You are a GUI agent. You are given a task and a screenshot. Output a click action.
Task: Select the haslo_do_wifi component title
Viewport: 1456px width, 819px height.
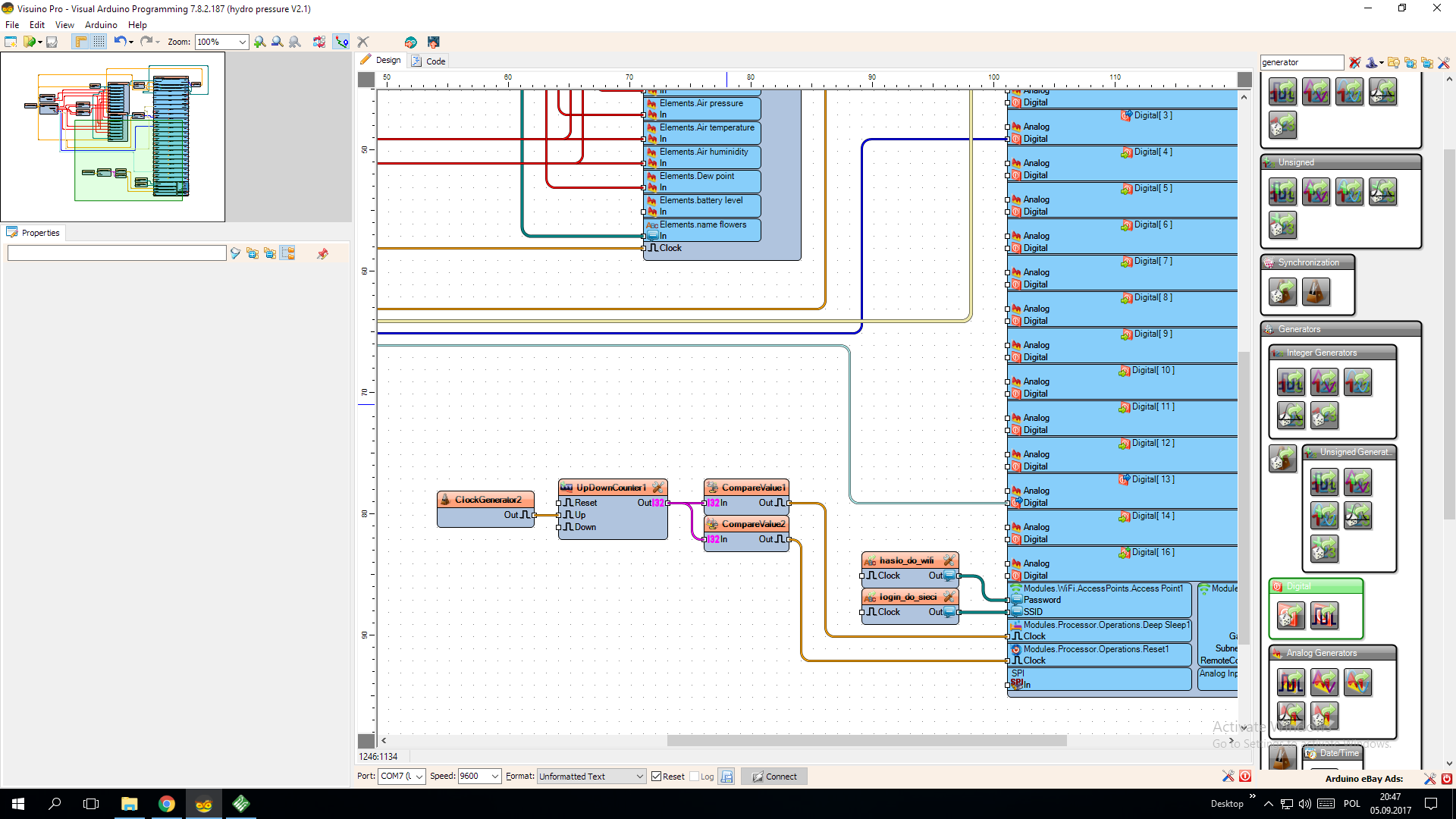[x=906, y=560]
